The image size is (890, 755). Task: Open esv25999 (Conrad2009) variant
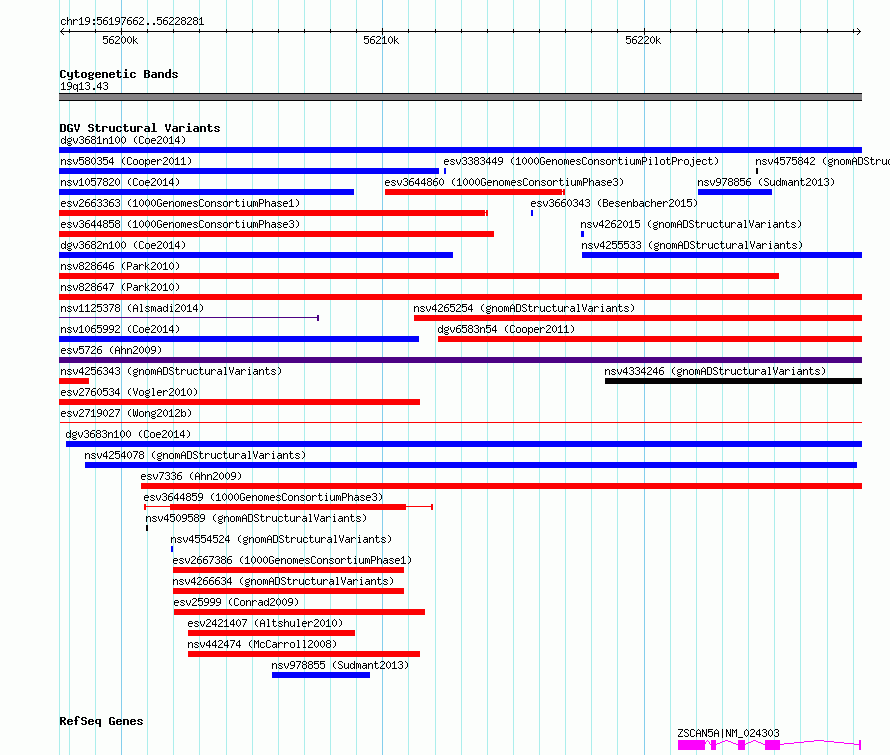[x=236, y=602]
